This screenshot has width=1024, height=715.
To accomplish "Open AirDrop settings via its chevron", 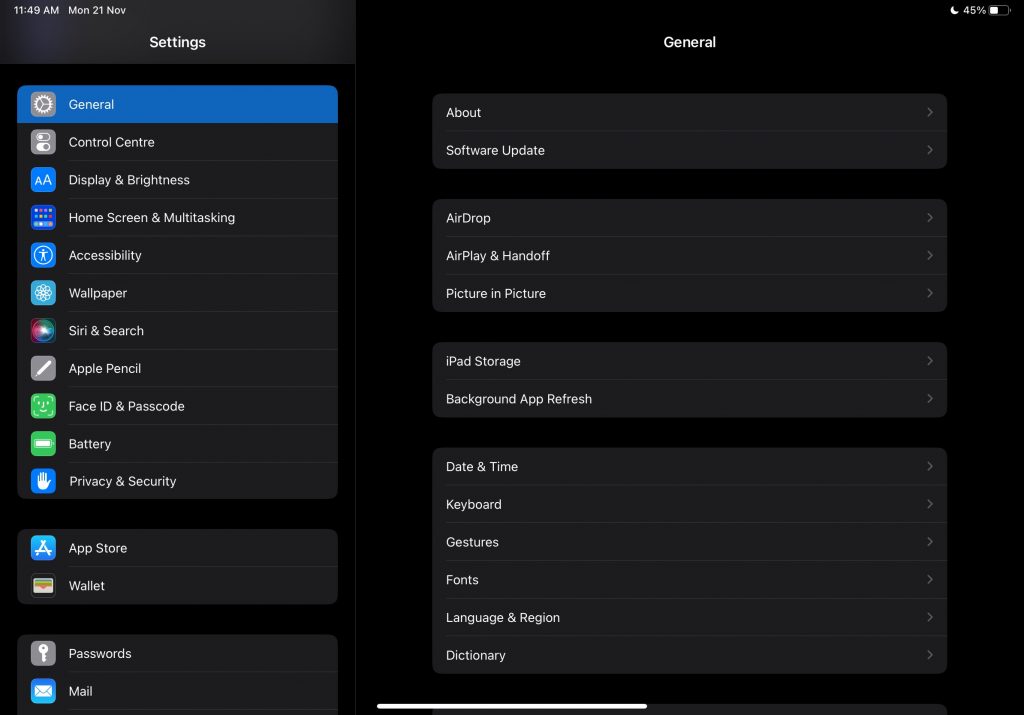I will [x=929, y=218].
